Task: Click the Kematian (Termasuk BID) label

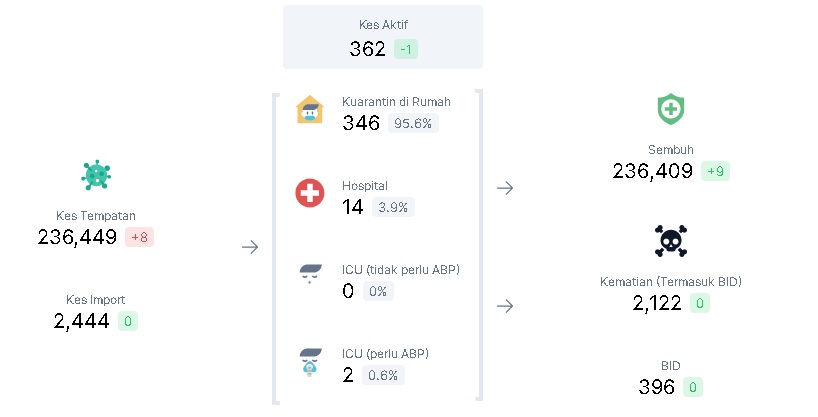Action: tap(671, 282)
